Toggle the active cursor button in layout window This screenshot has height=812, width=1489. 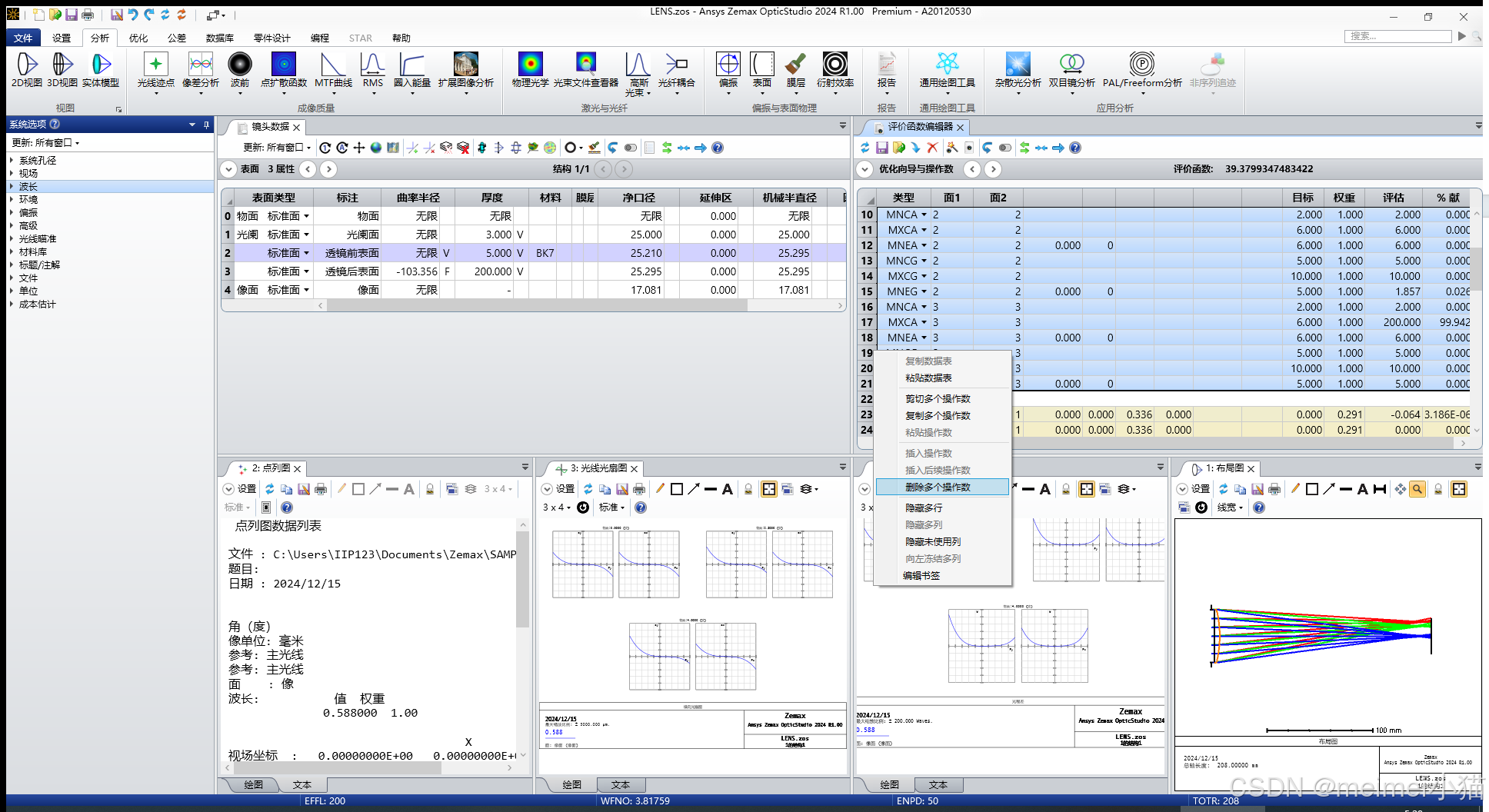tap(1459, 489)
